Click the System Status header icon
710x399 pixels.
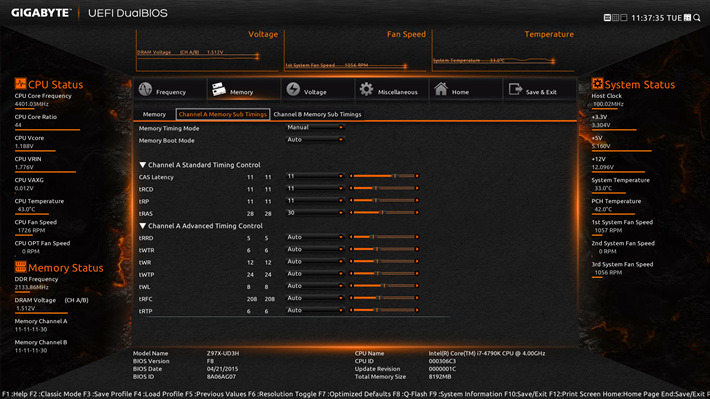597,83
